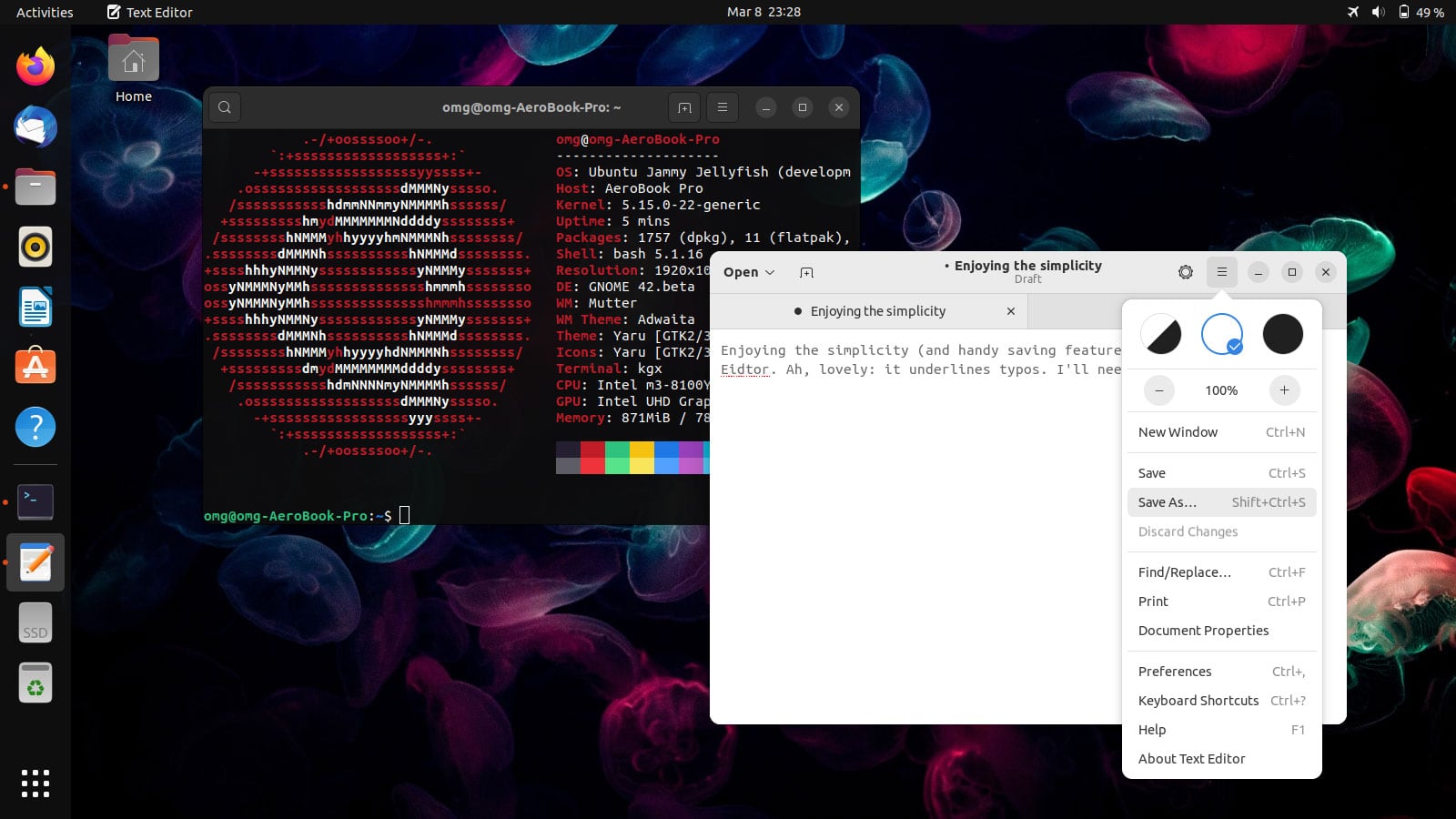1456x819 pixels.
Task: Open Rhythmbox music player in dock
Action: (35, 247)
